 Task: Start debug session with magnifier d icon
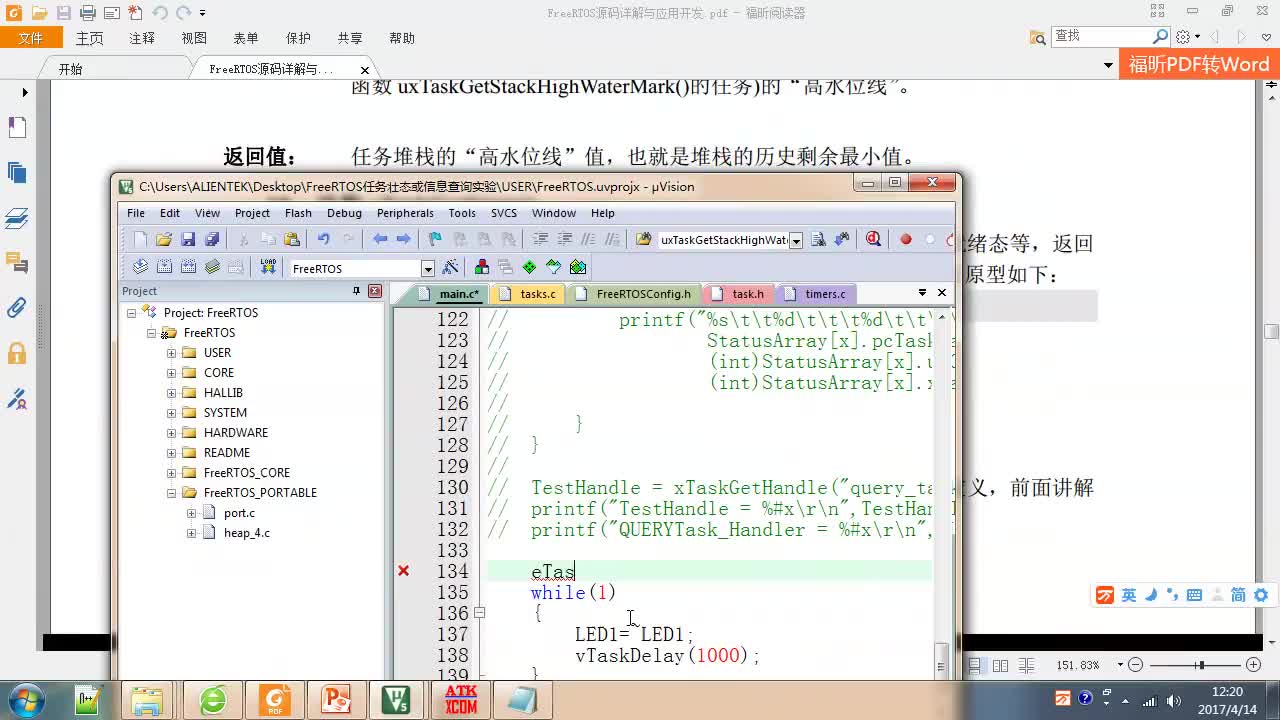pos(874,239)
